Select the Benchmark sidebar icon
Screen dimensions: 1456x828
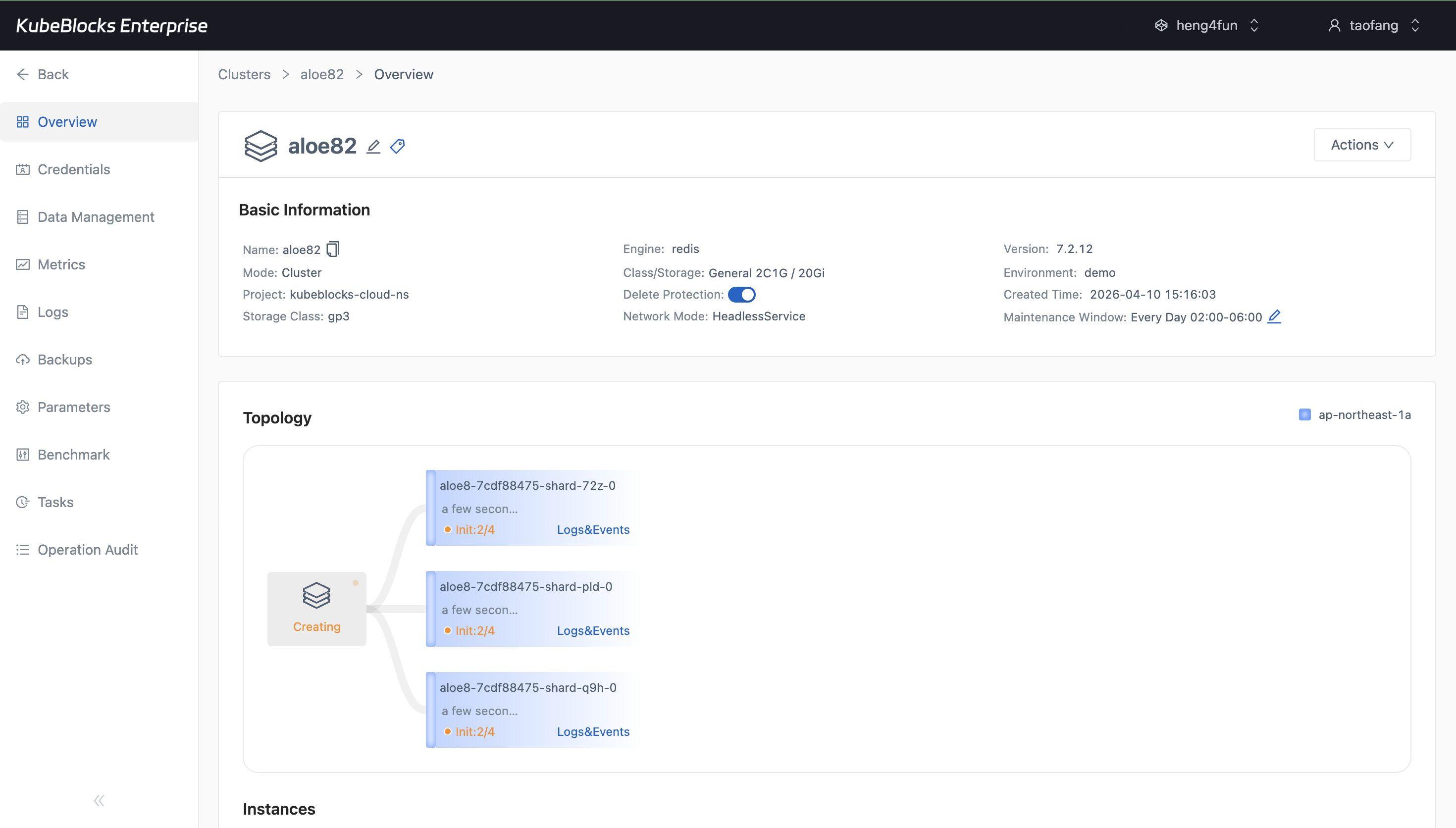pyautogui.click(x=23, y=455)
